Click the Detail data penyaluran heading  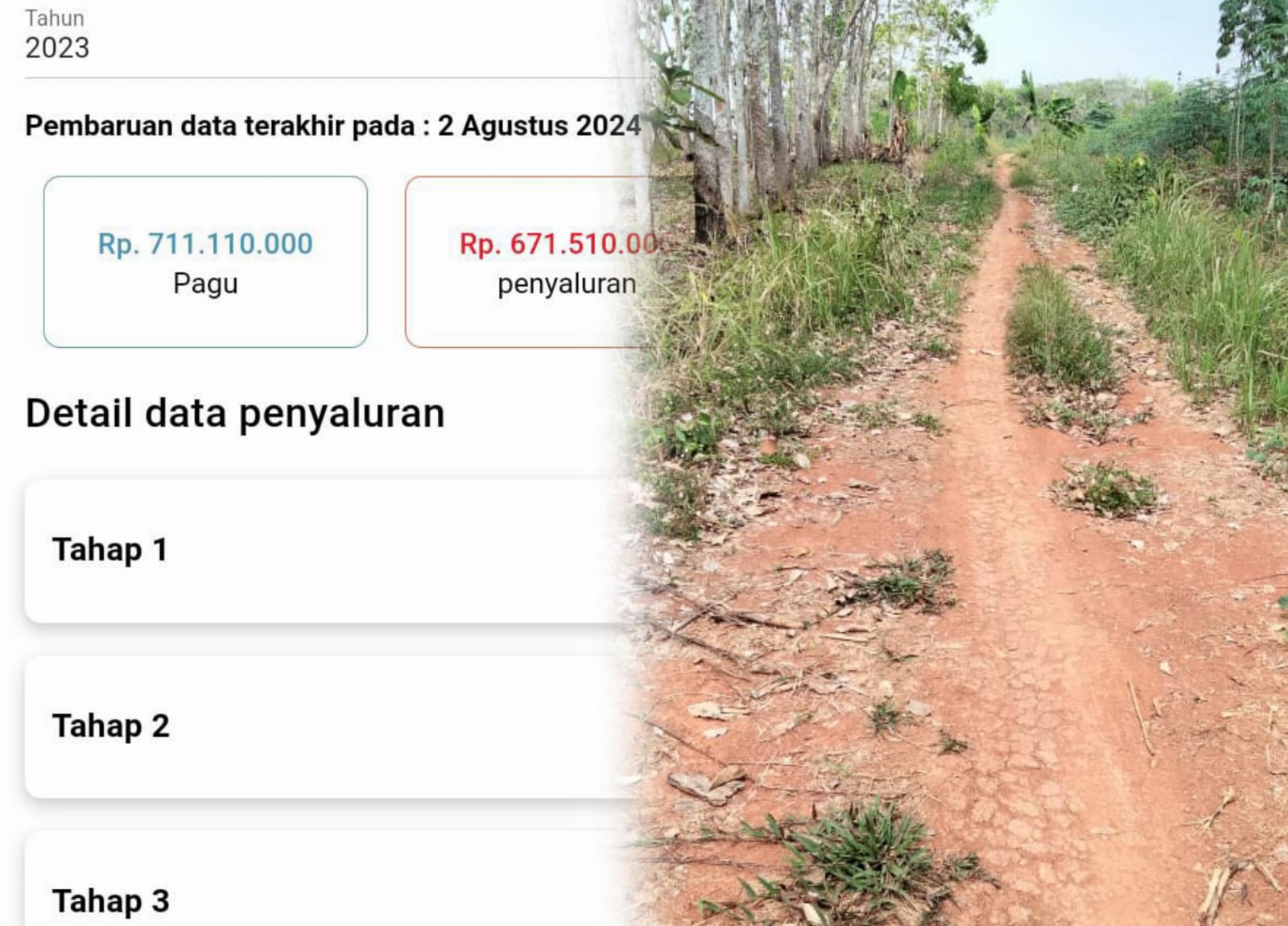[235, 413]
